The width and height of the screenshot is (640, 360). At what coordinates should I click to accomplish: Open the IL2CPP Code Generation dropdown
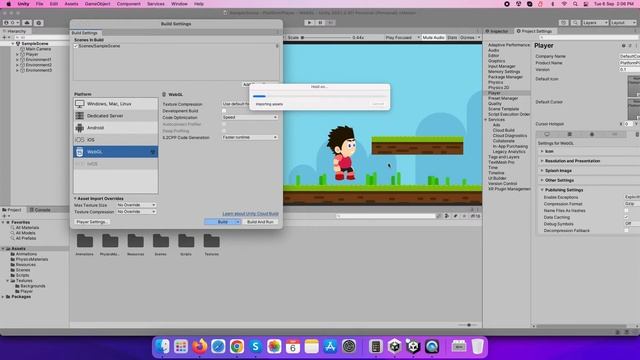click(x=250, y=138)
